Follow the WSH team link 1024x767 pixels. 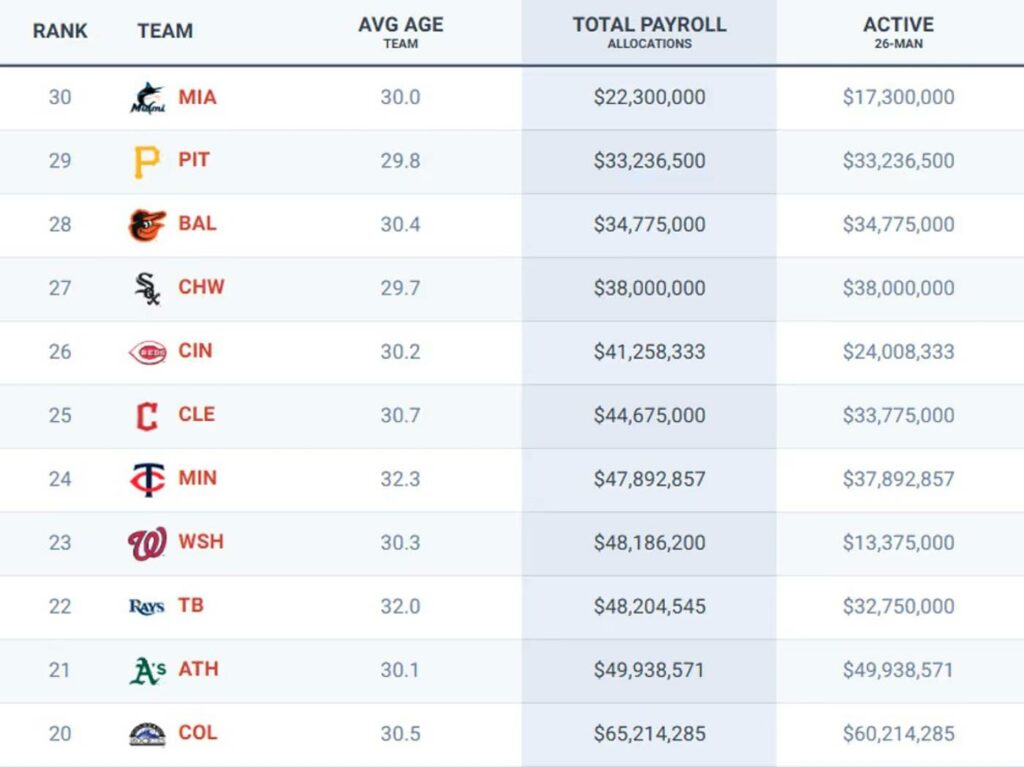(x=201, y=542)
